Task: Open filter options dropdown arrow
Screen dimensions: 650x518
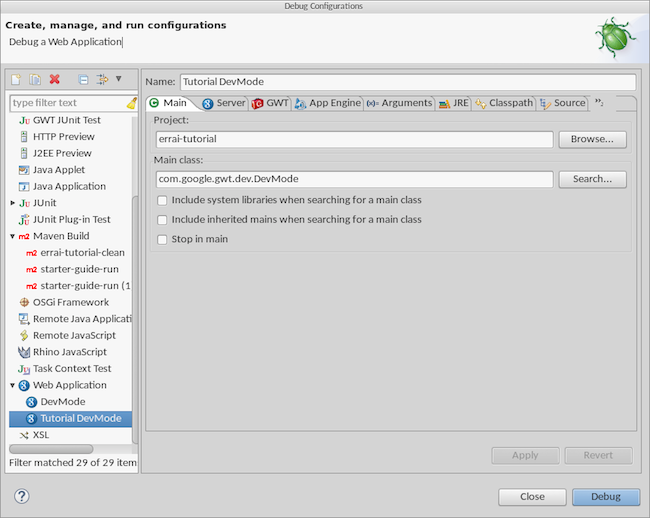Action: tap(119, 79)
